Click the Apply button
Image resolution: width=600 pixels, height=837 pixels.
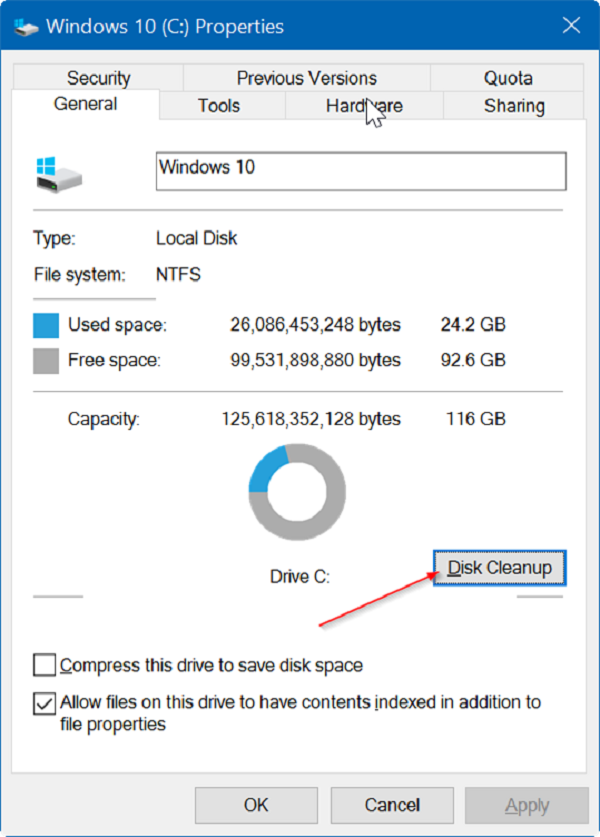point(526,805)
